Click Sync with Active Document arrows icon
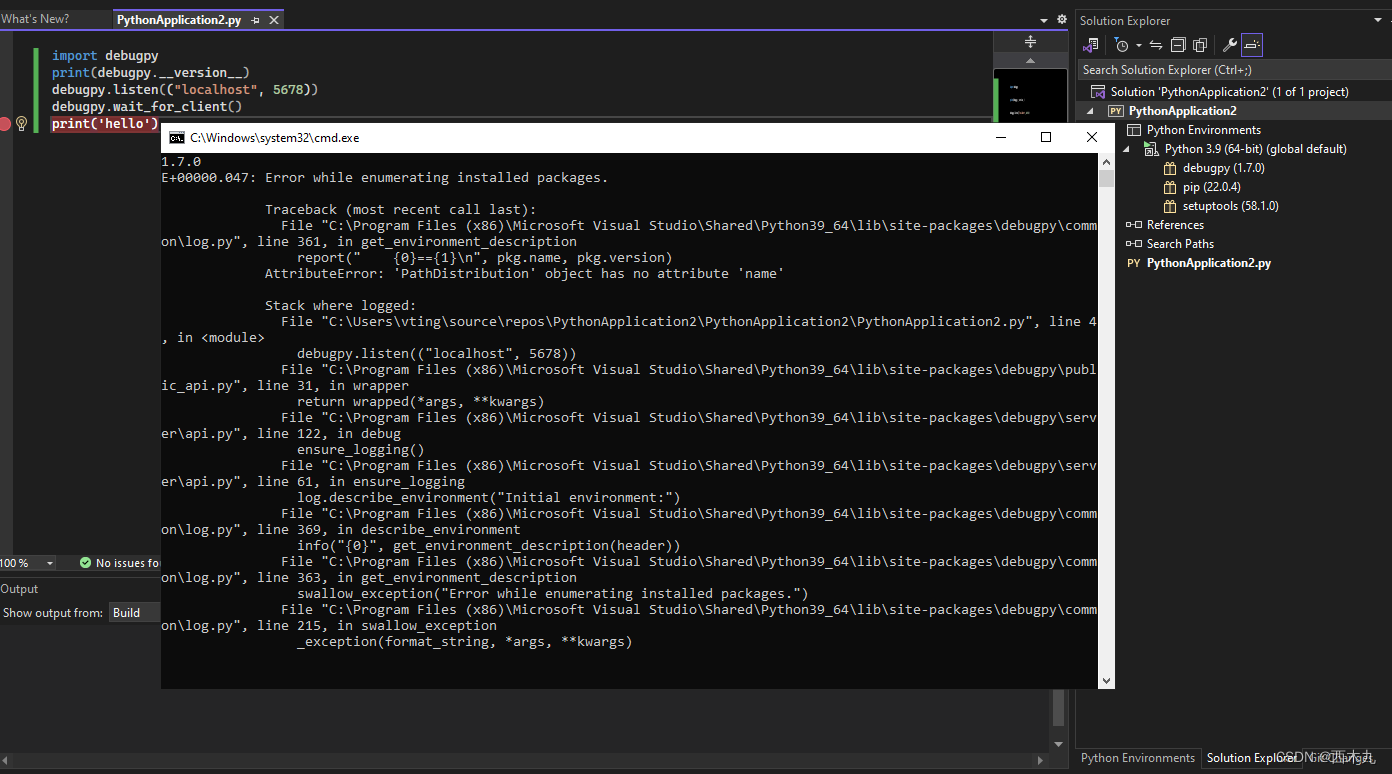 [1156, 45]
